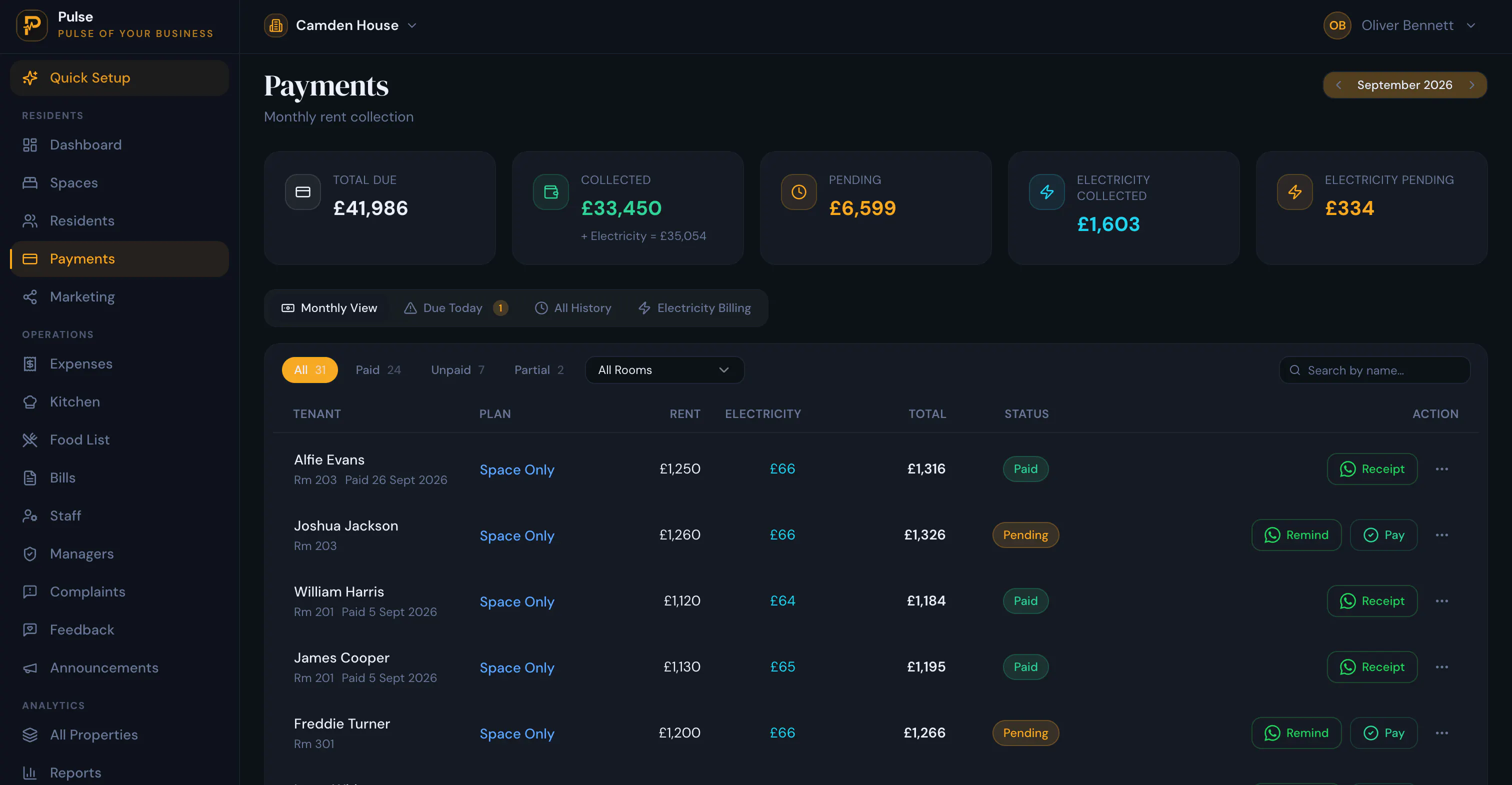Go to Bills in the sidebar

[119, 478]
